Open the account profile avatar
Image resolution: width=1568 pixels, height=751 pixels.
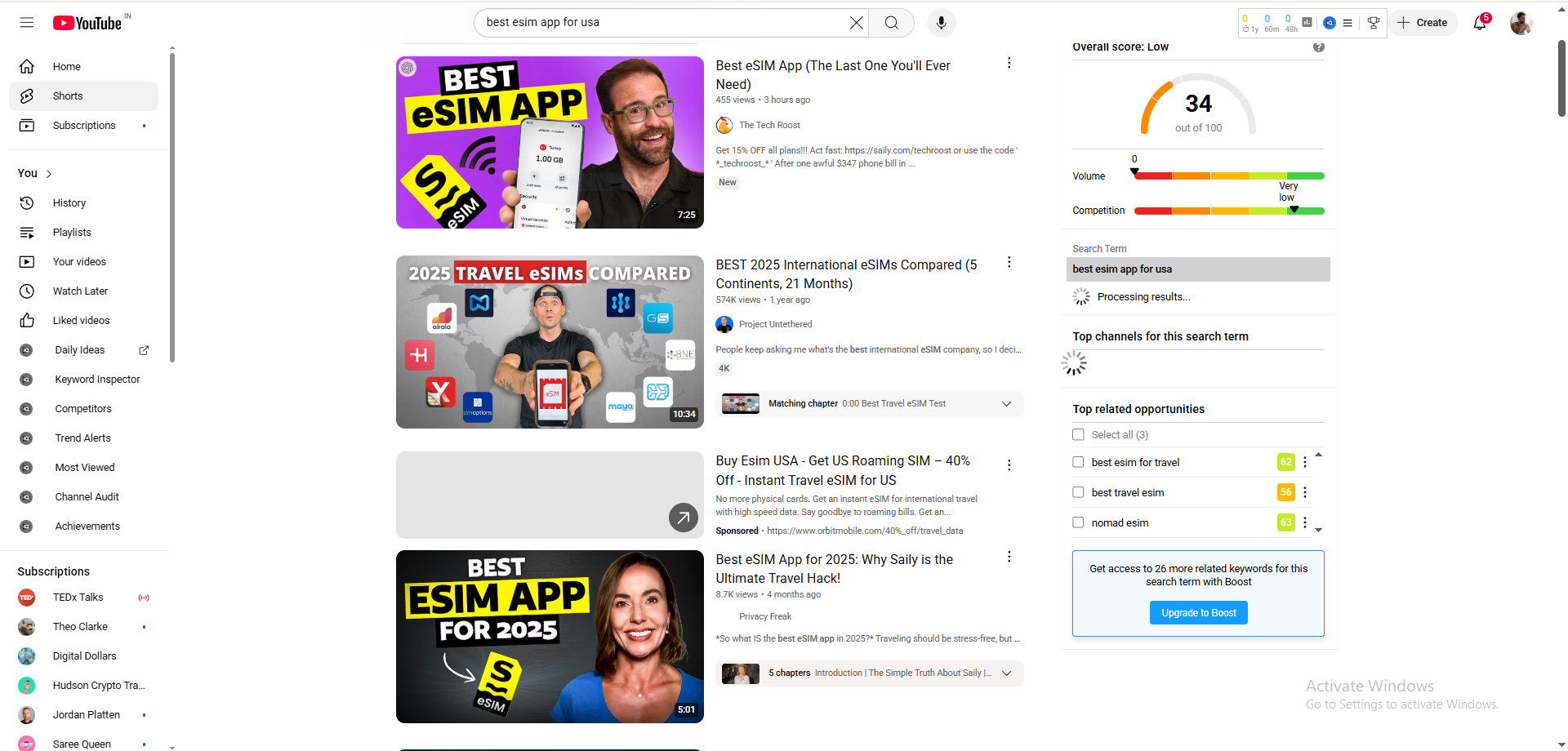point(1521,23)
